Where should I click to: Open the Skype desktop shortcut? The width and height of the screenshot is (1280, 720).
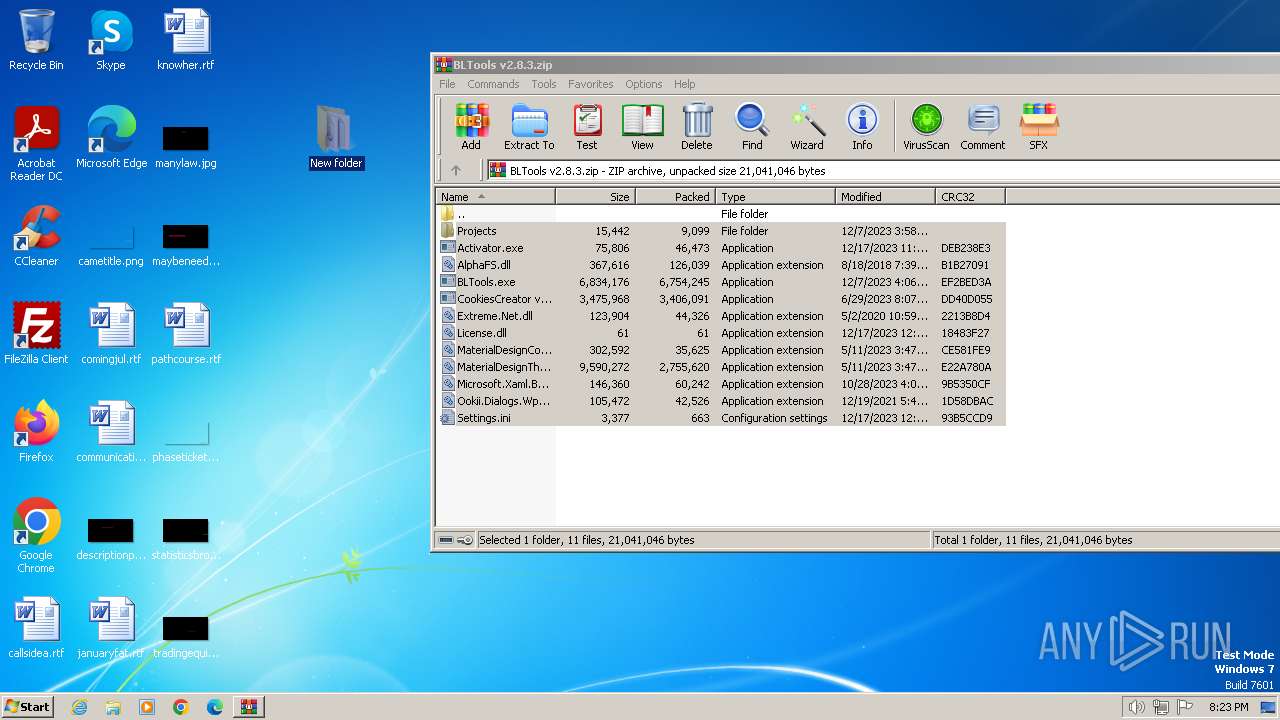(111, 40)
